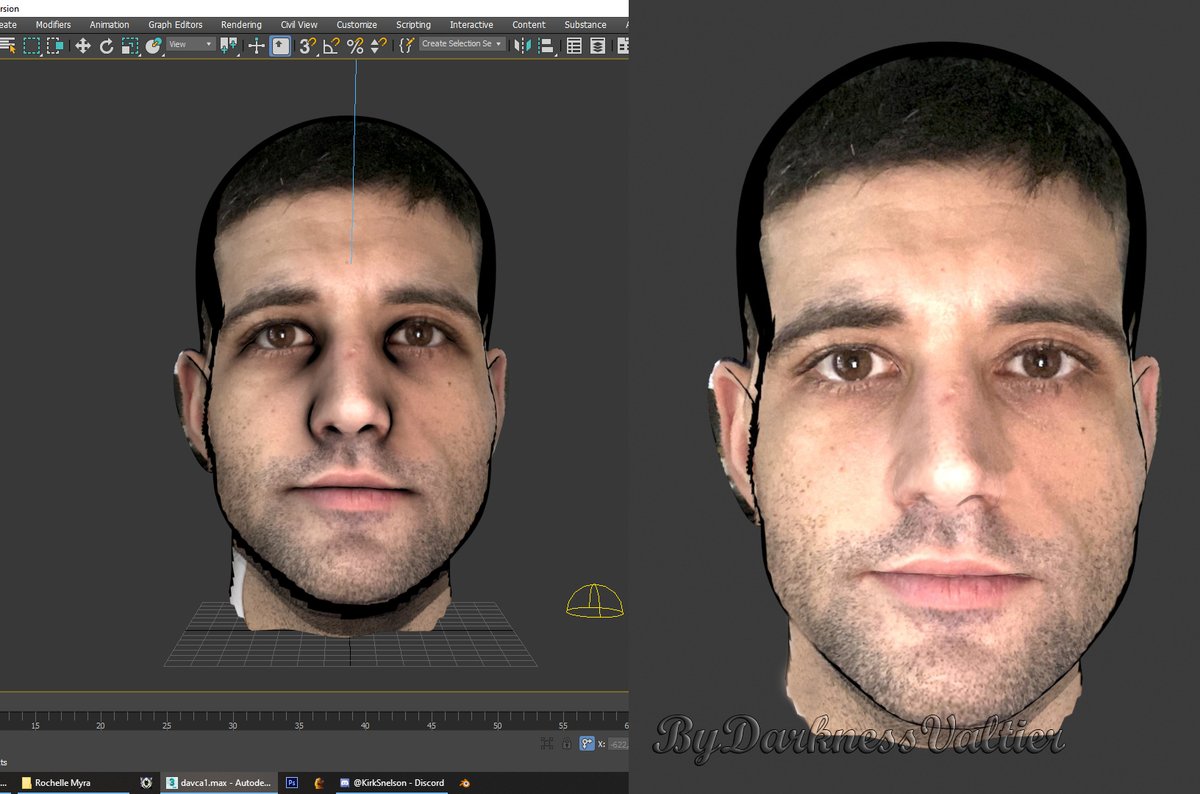Image resolution: width=1200 pixels, height=794 pixels.
Task: Click the Mirror tool icon
Action: [x=522, y=45]
